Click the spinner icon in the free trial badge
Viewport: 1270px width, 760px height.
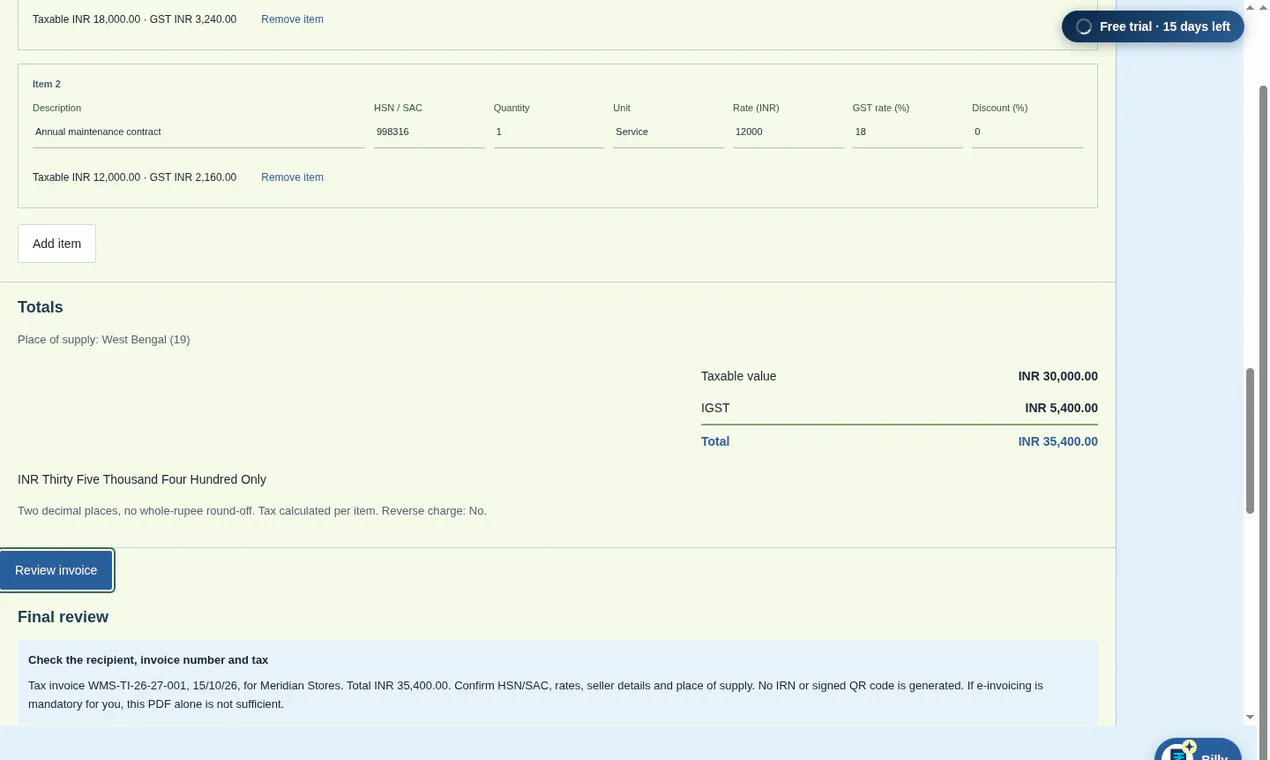[x=1083, y=27]
